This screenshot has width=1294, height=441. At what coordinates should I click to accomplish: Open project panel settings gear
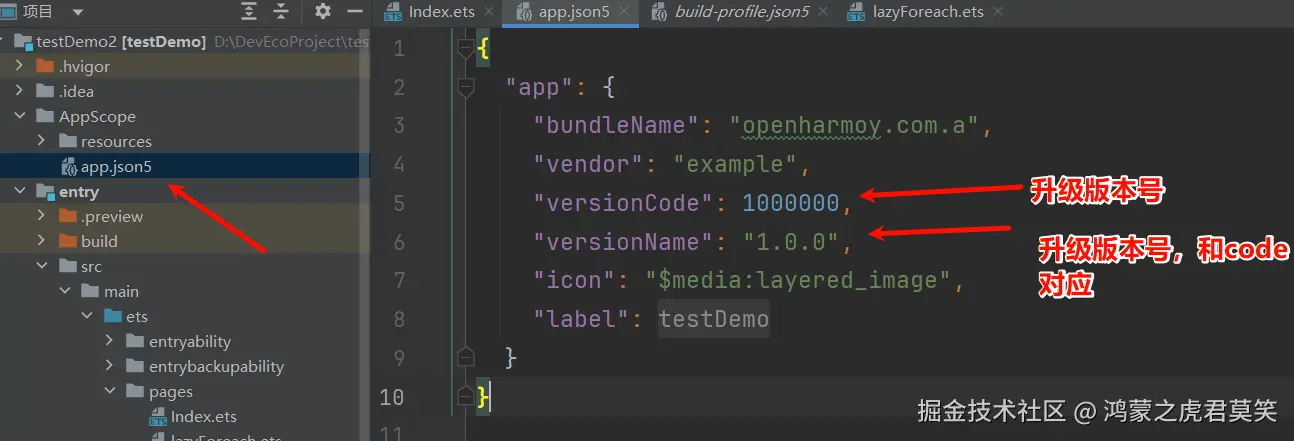322,12
